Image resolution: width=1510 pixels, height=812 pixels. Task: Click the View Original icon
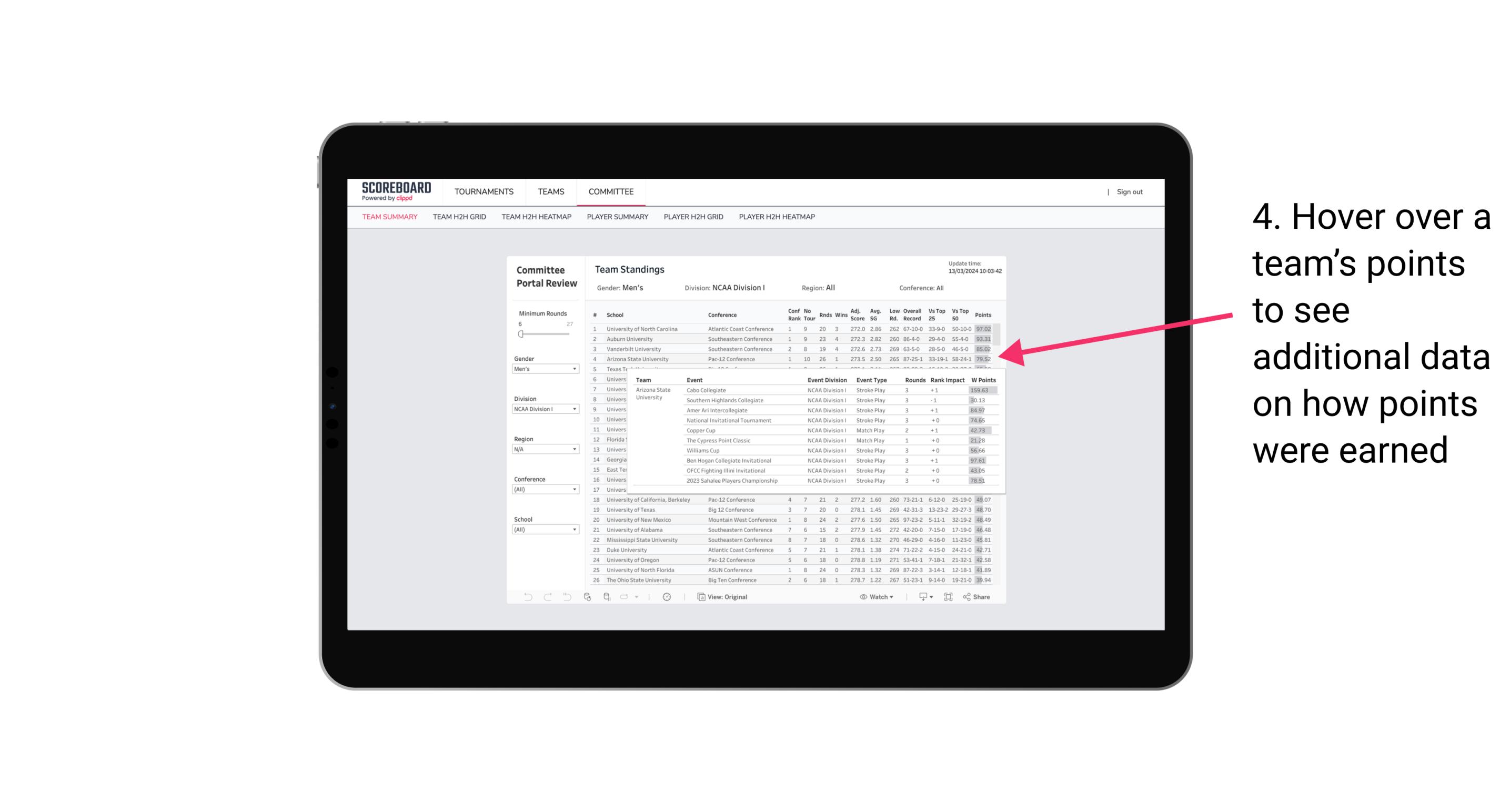pyautogui.click(x=700, y=597)
